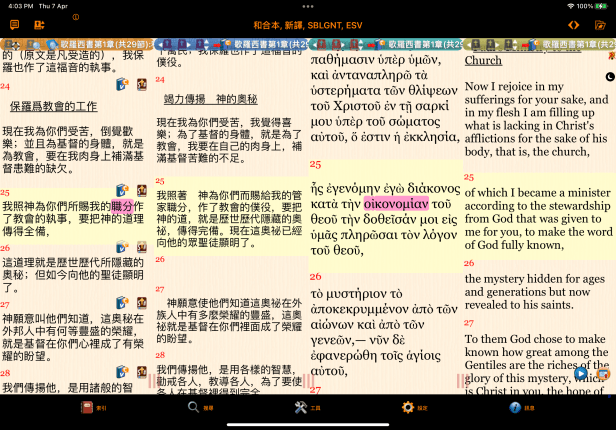616x430 pixels.
Task: Open the versions title '和合本, 新譯, SBLGNT, ESV'
Action: click(x=307, y=24)
